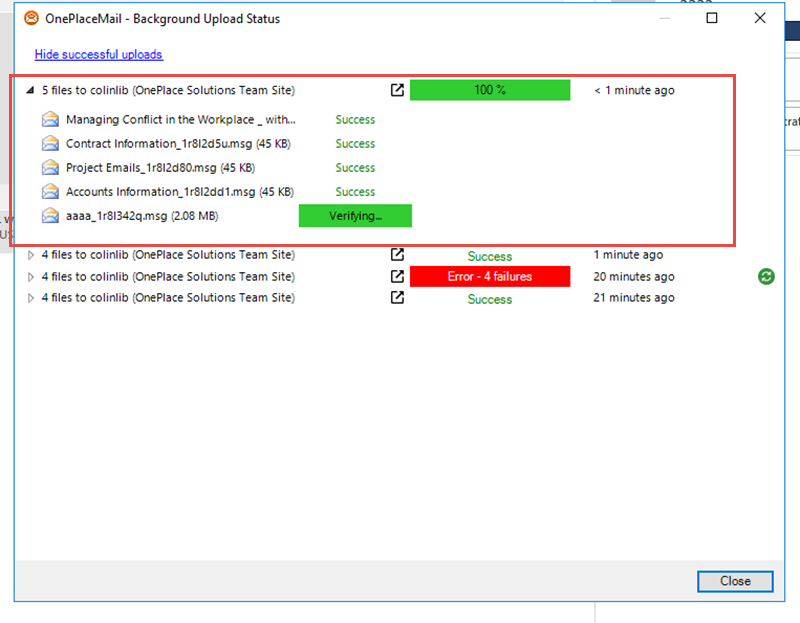This screenshot has height=623, width=800.
Task: Retry the failed upload with green refresh icon
Action: tap(766, 277)
